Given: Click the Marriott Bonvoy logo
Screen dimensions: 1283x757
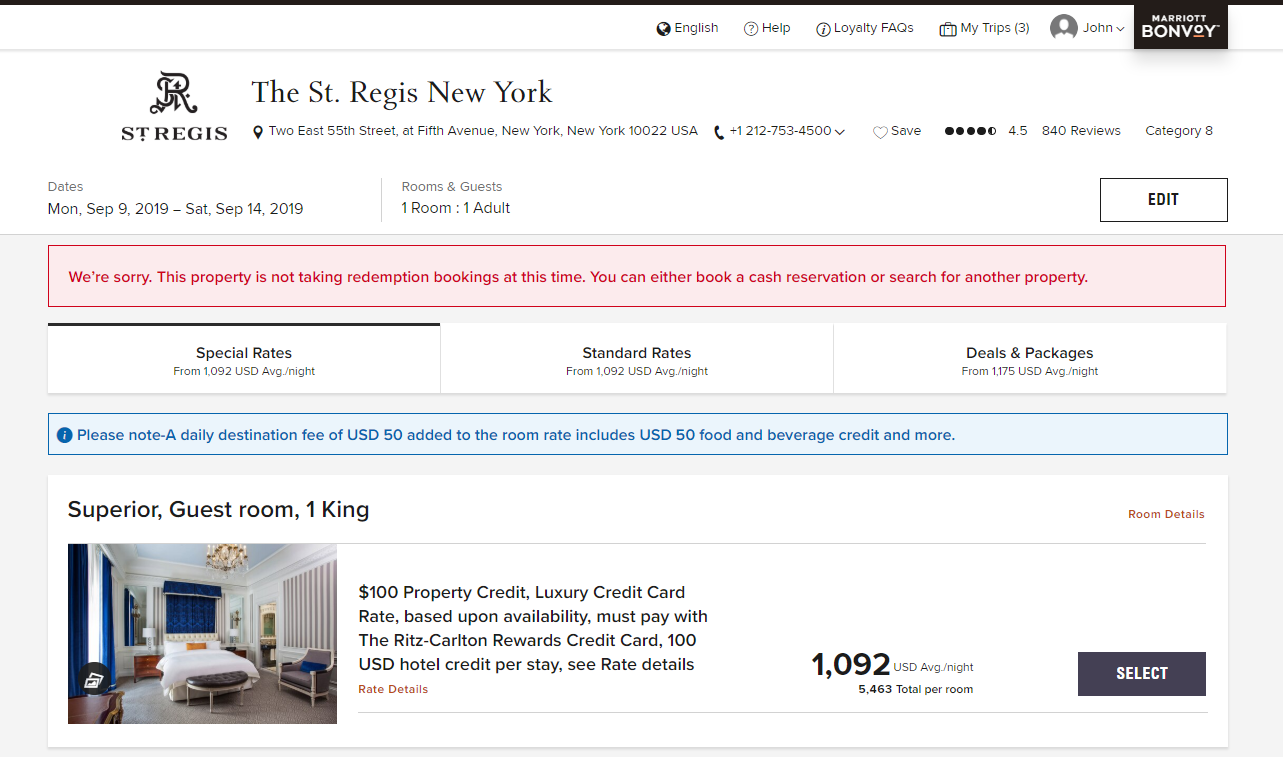Looking at the screenshot, I should point(1180,26).
